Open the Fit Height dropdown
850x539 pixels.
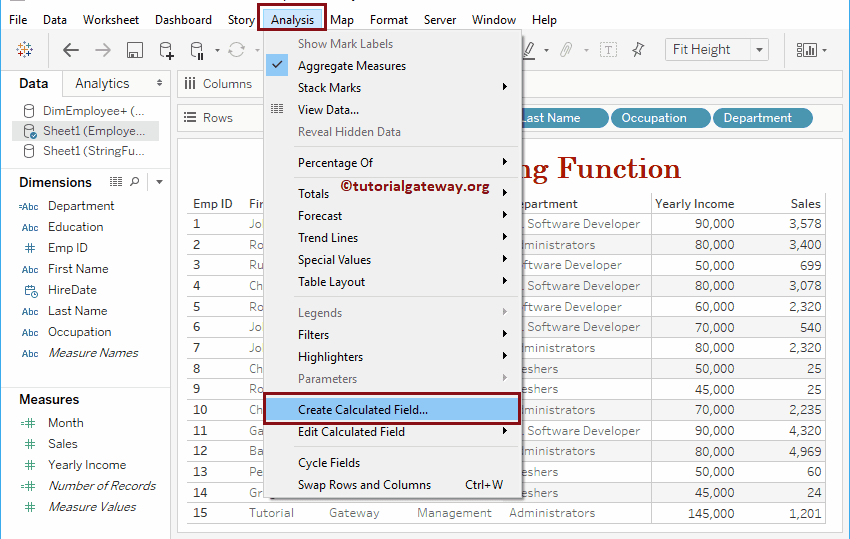(x=759, y=50)
